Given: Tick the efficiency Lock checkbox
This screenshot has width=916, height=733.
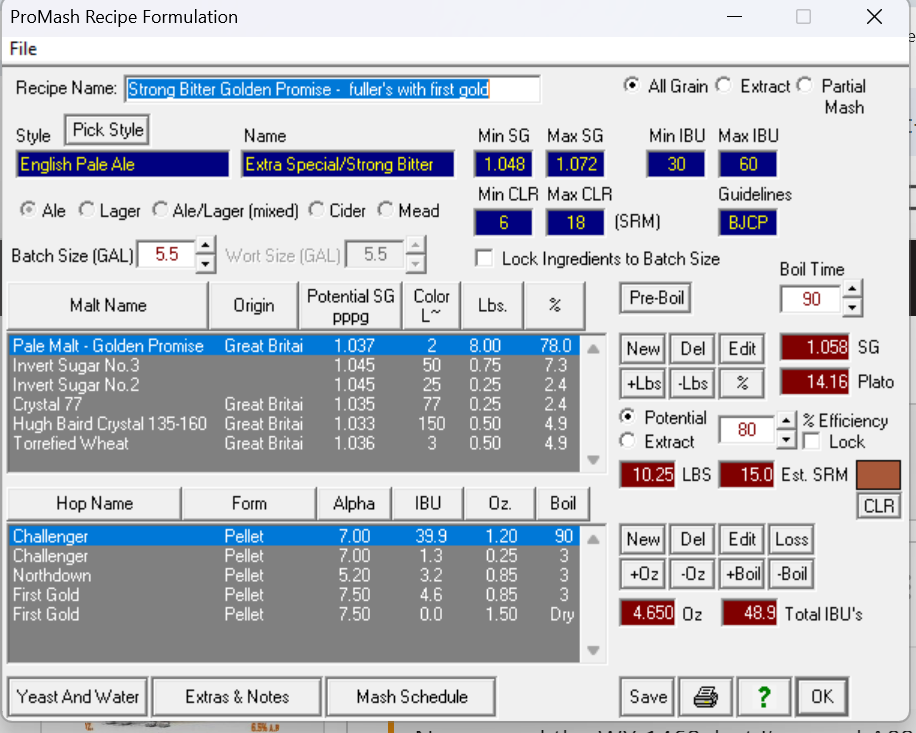Looking at the screenshot, I should pyautogui.click(x=811, y=441).
